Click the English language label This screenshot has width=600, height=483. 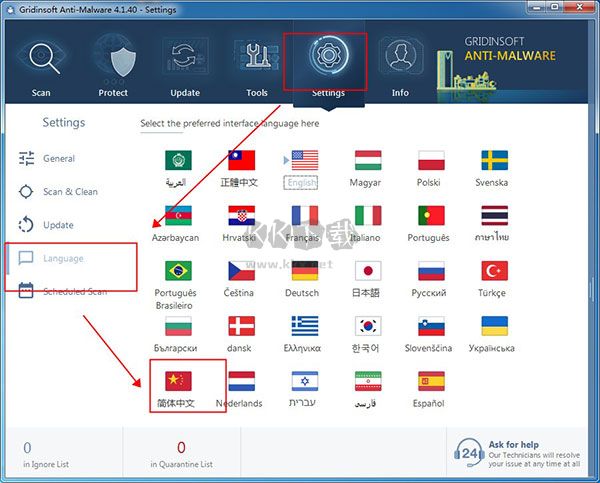click(x=301, y=183)
